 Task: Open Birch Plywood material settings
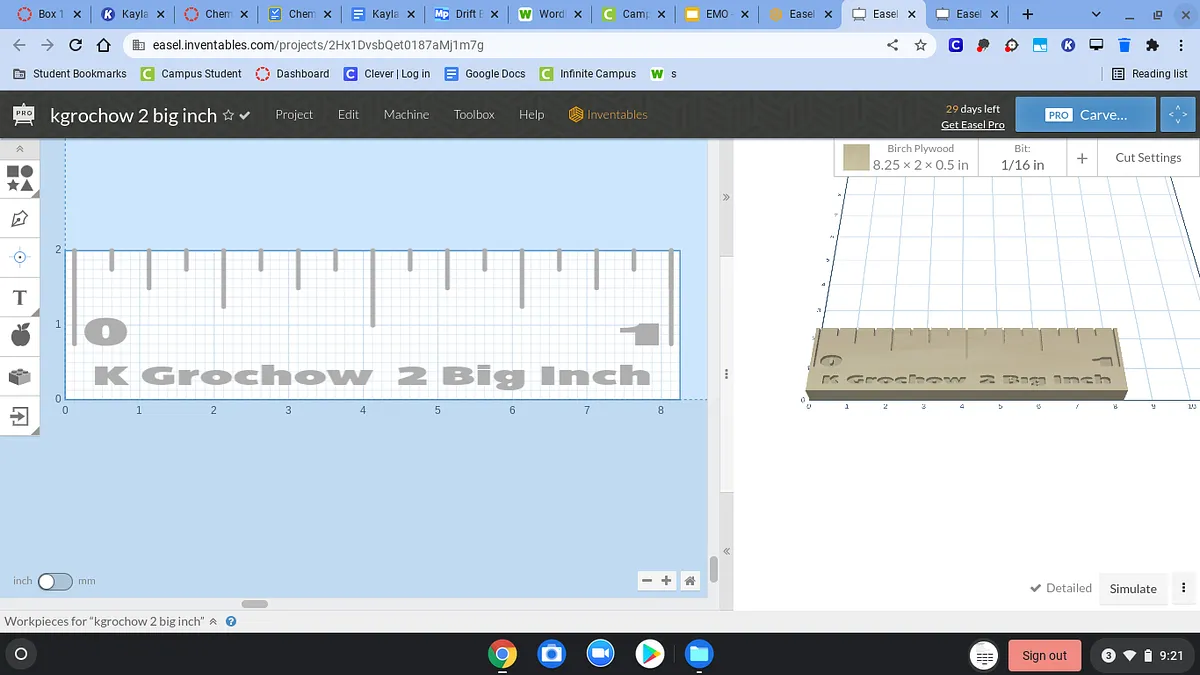[x=905, y=157]
